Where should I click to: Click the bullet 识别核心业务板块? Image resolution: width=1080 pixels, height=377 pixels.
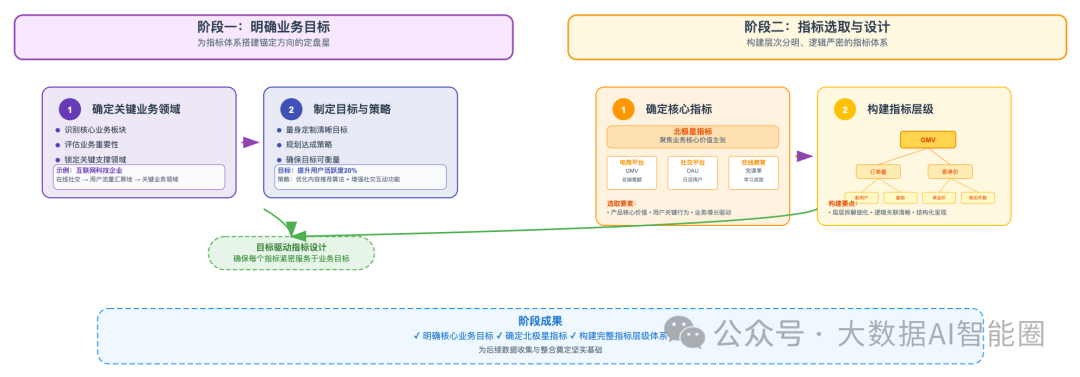click(x=96, y=130)
